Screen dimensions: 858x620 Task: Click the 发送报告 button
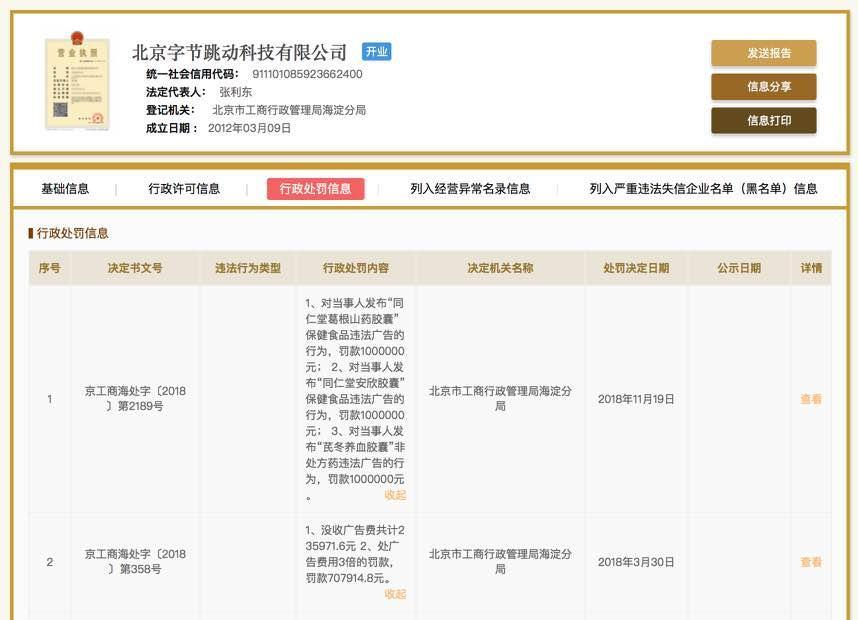[763, 53]
